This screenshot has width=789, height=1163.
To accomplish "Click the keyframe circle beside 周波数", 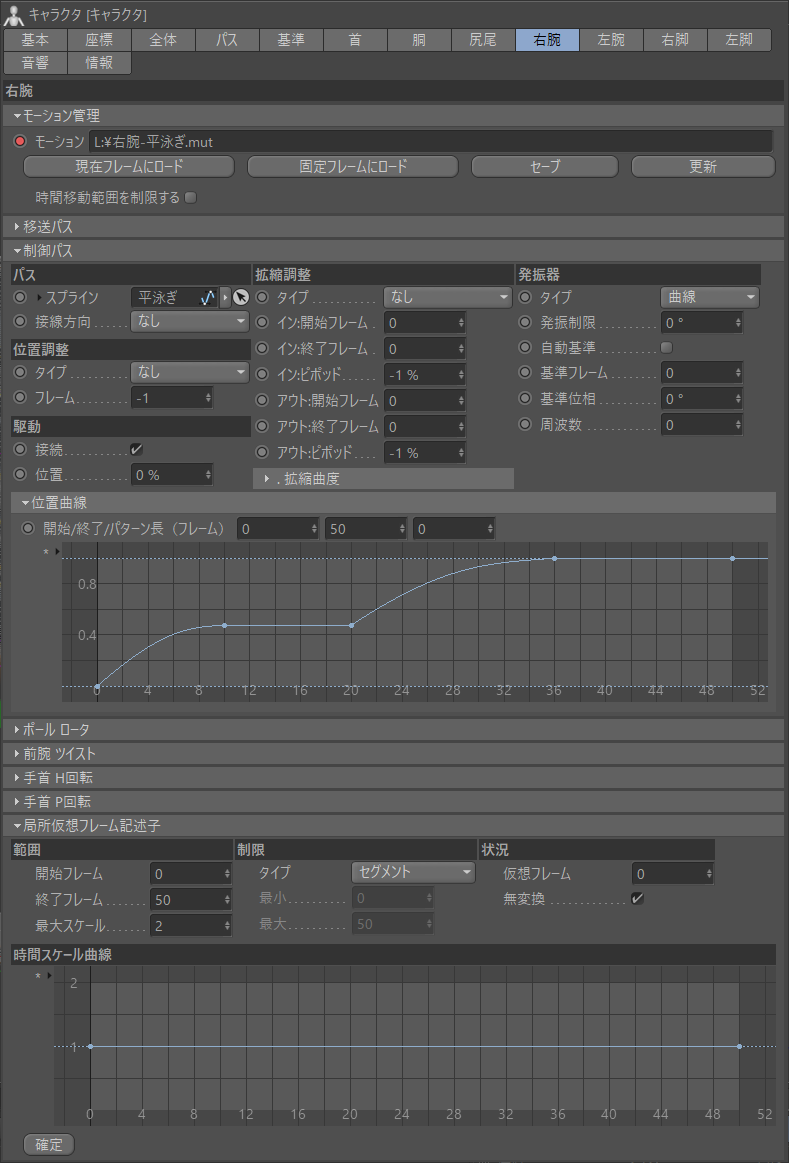I will (x=526, y=425).
